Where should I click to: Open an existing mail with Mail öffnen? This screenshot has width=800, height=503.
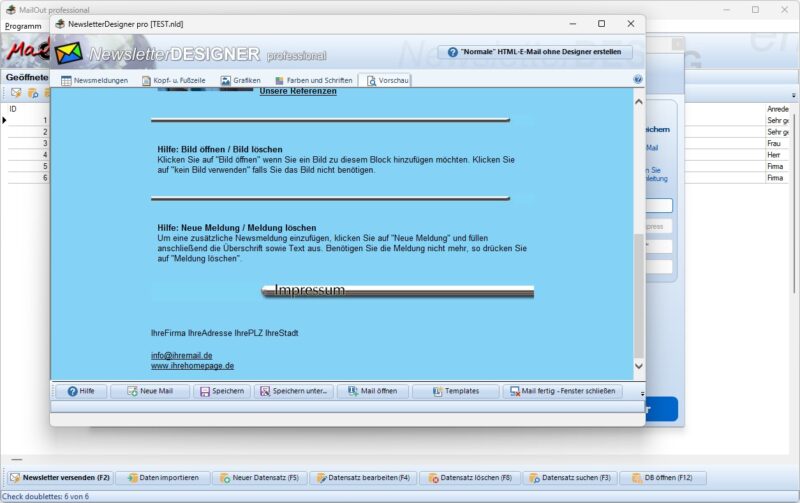pyautogui.click(x=372, y=391)
